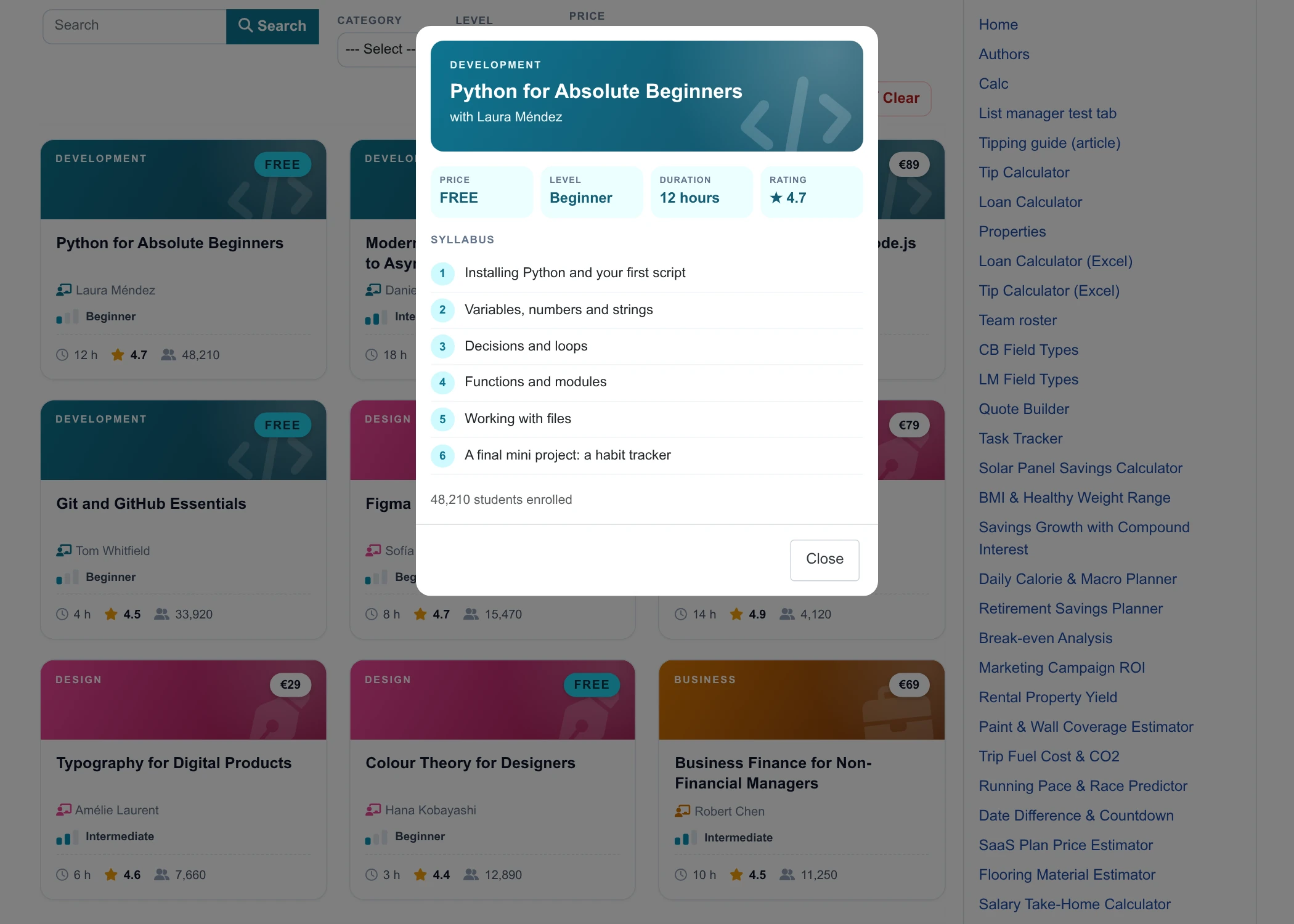
Task: Open Quote Builder sidebar link
Action: [1024, 409]
